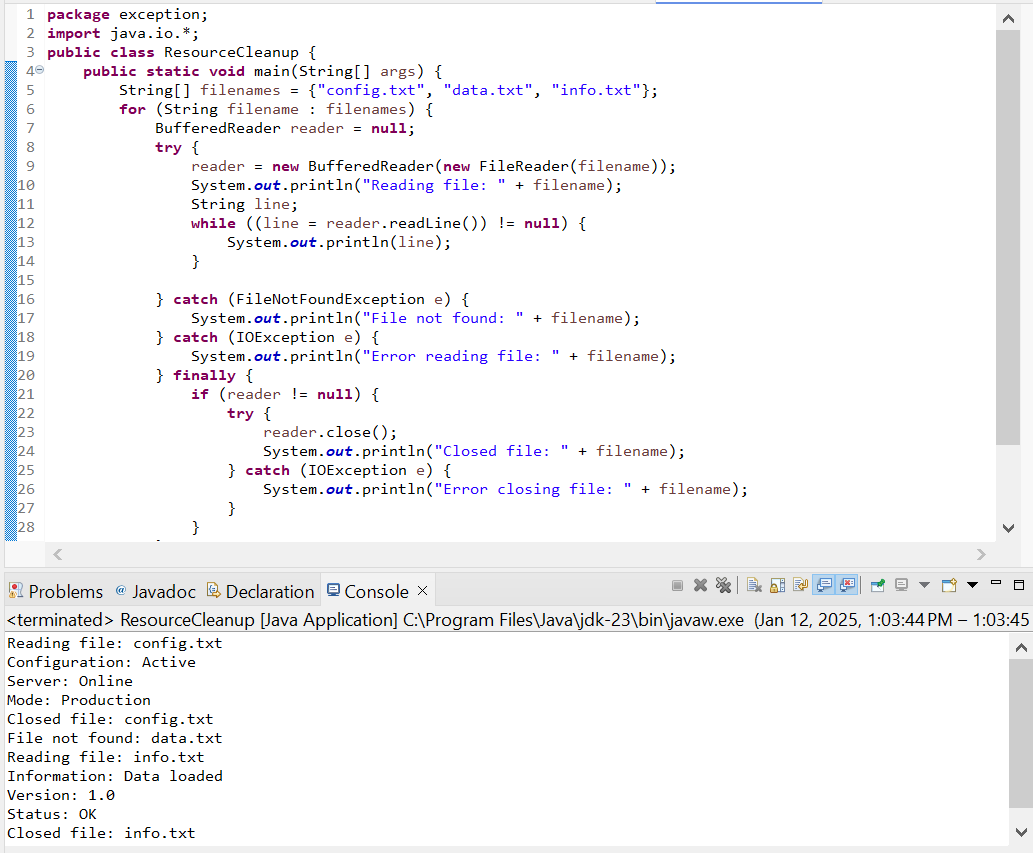
Task: Click the Display Selected Console icon
Action: 901,586
